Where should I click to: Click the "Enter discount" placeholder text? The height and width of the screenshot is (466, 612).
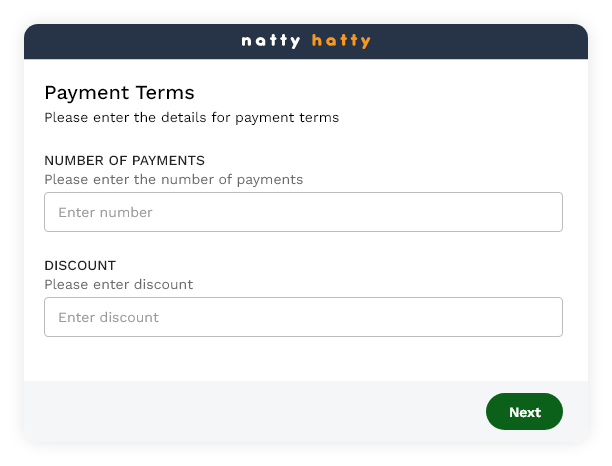pos(109,317)
